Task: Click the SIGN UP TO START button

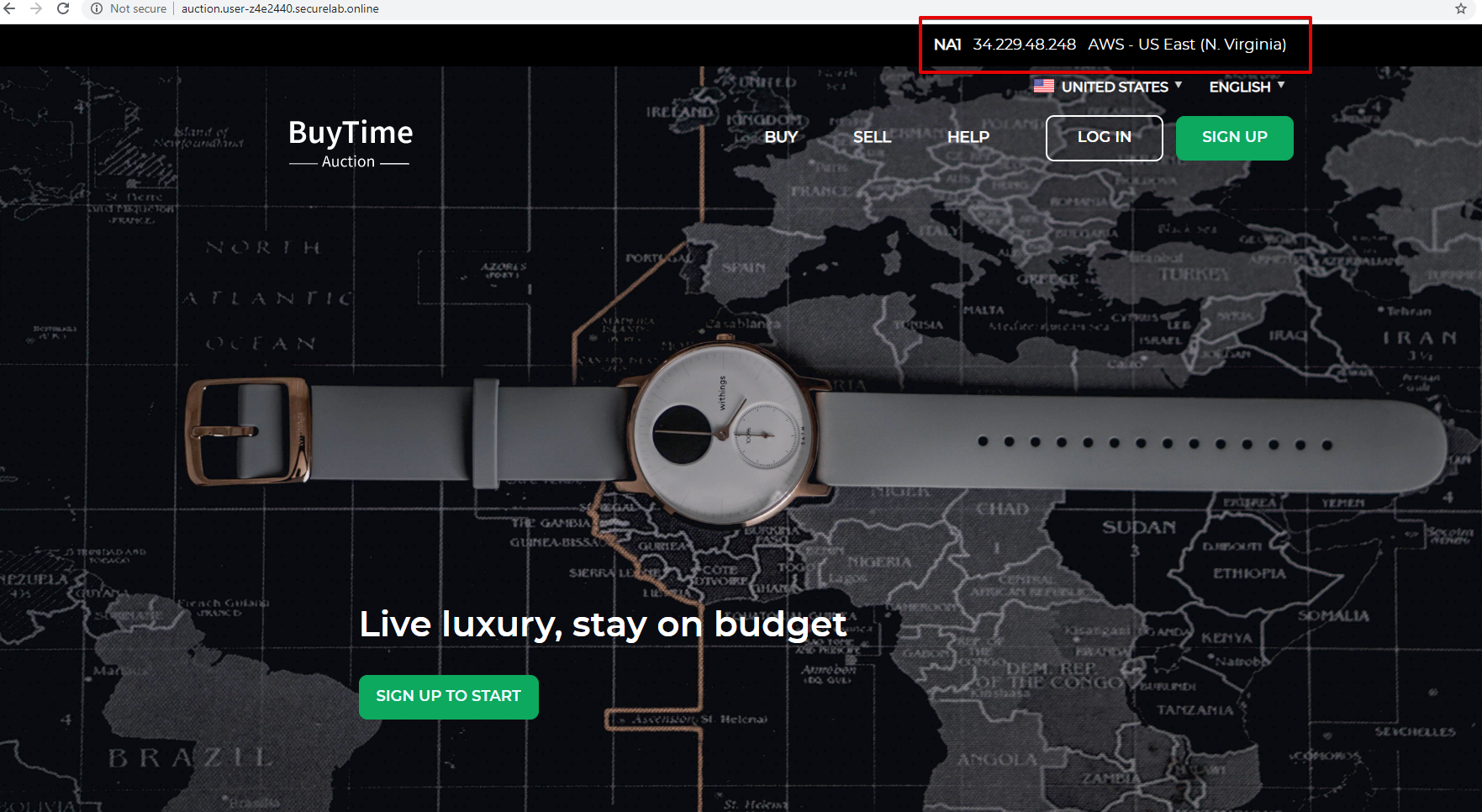Action: click(x=449, y=697)
